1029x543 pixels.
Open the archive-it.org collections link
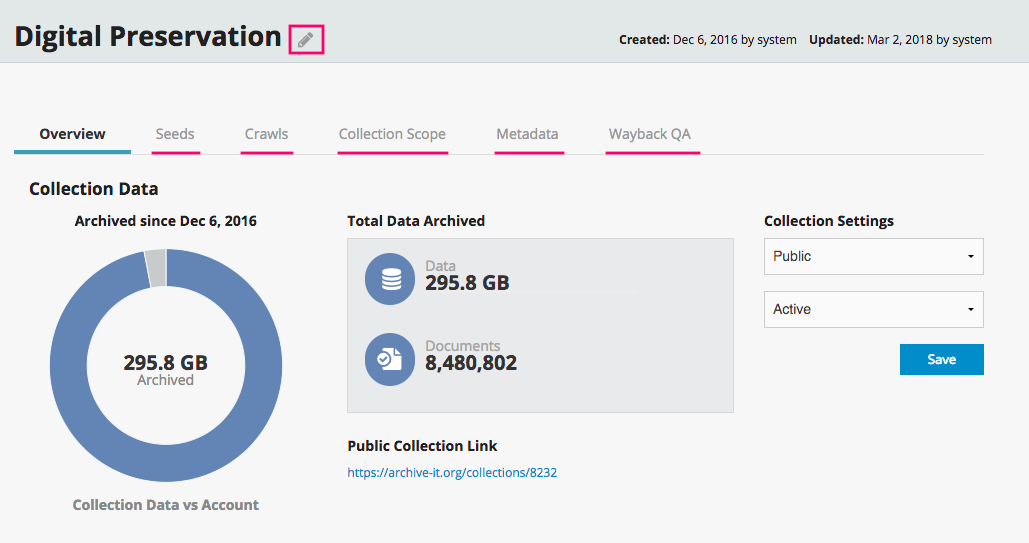pos(452,473)
